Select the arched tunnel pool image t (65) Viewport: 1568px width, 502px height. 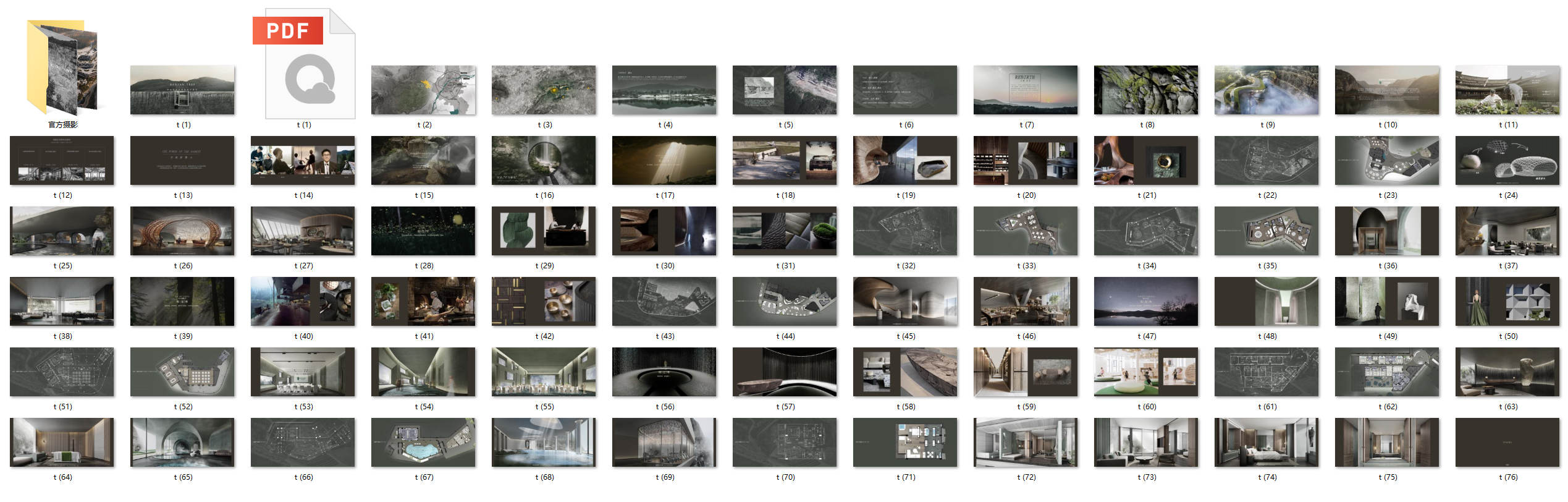coord(182,443)
